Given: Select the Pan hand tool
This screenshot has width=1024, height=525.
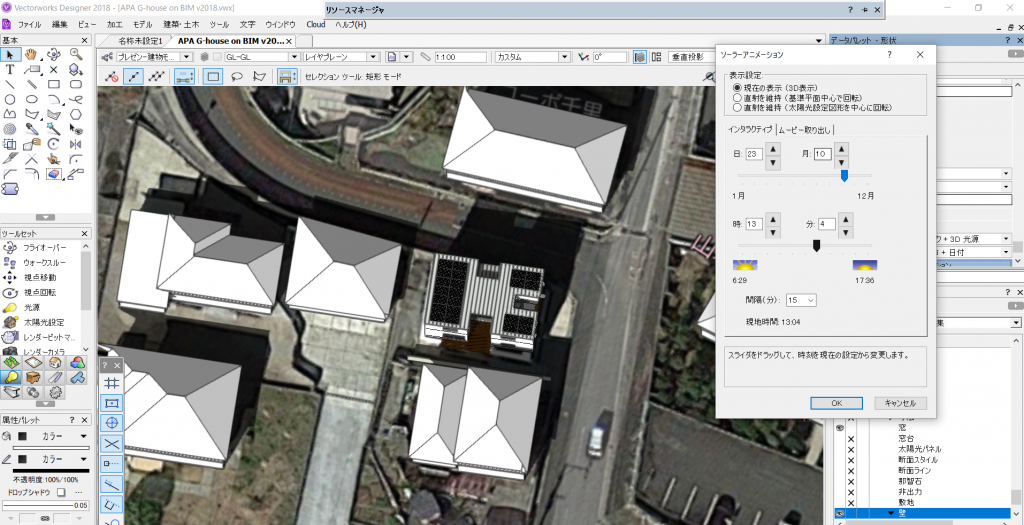Looking at the screenshot, I should tap(31, 54).
